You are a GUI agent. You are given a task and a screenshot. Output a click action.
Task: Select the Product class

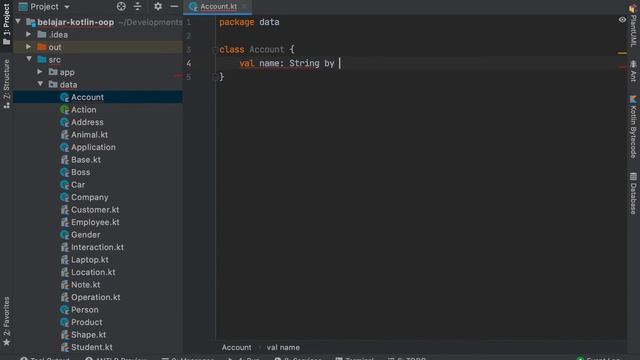coord(87,322)
